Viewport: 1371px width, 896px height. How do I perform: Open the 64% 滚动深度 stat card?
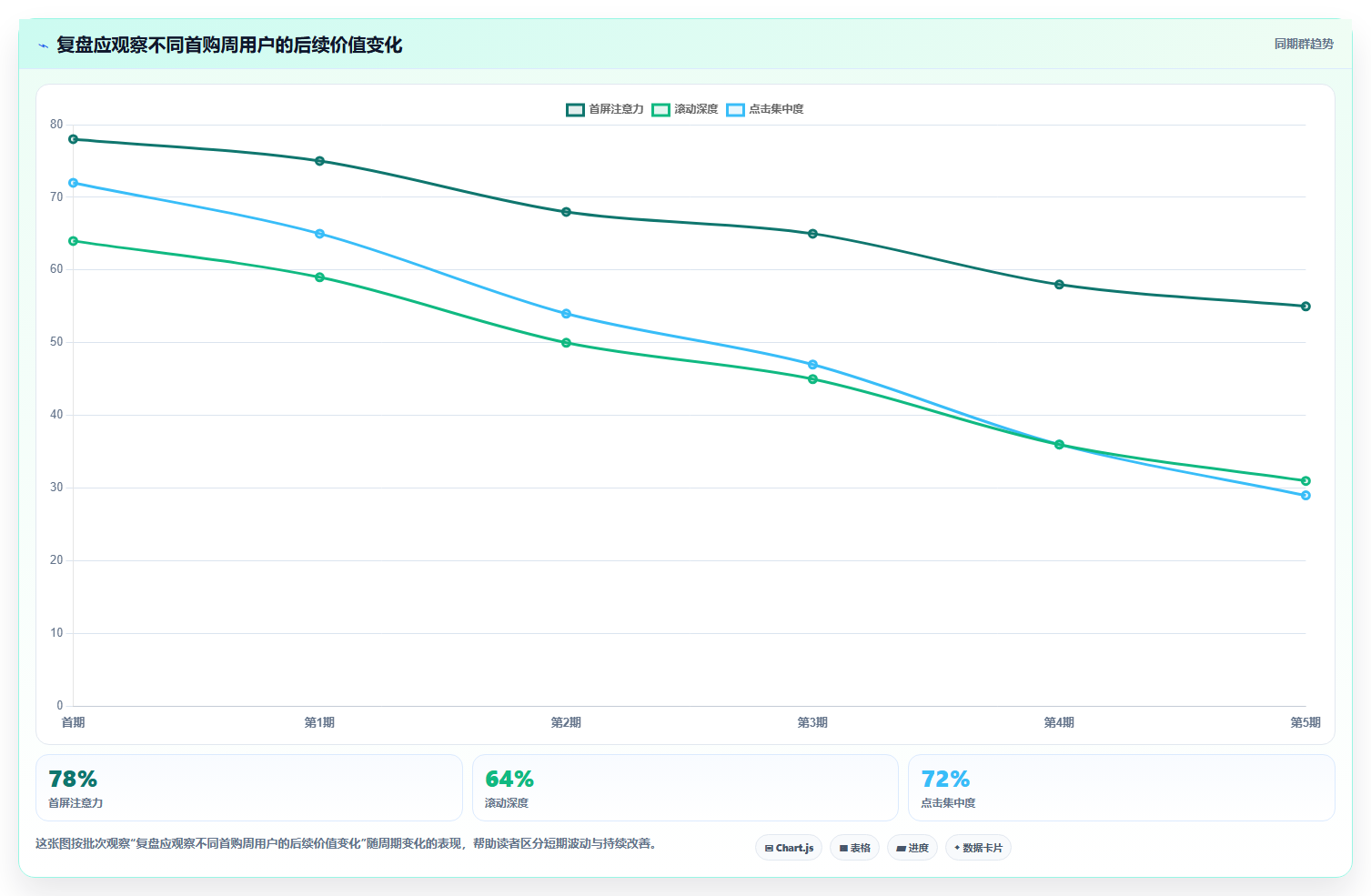point(685,788)
